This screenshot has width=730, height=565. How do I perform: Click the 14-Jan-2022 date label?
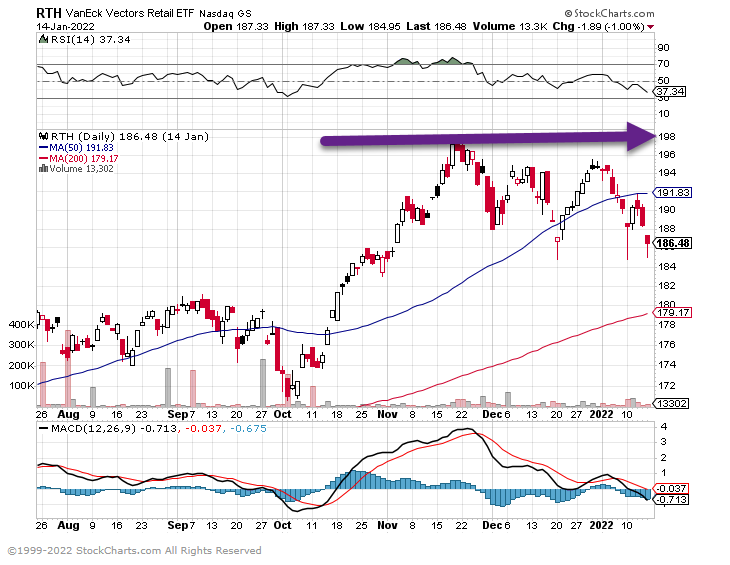65,27
